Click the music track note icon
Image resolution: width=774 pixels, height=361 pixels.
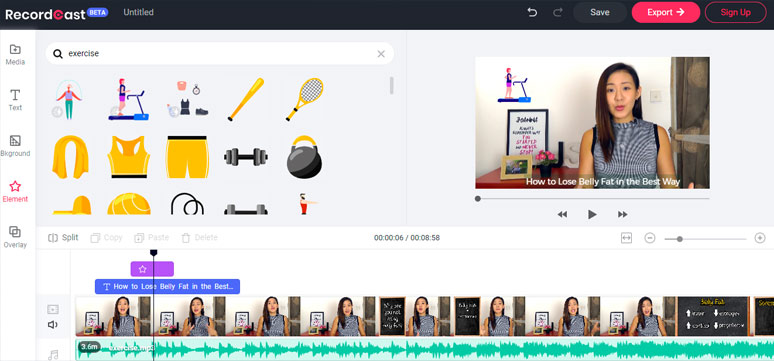pyautogui.click(x=53, y=355)
